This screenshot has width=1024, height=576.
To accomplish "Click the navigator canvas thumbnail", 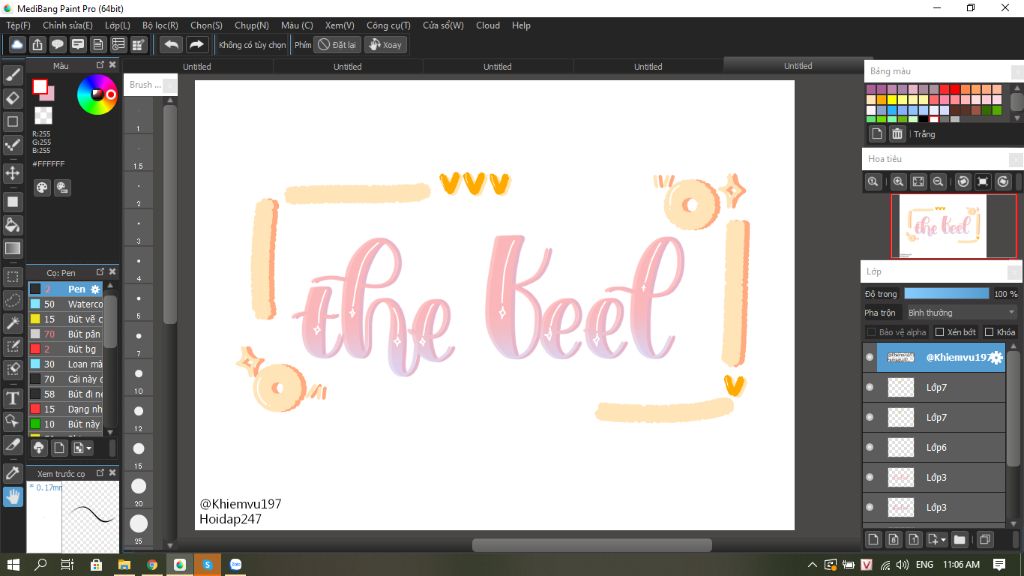I will pos(943,226).
